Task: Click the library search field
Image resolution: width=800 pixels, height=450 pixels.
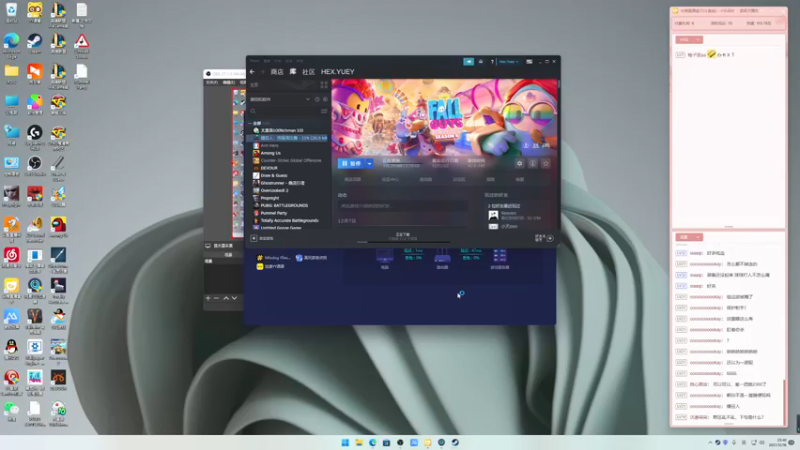Action: 284,111
